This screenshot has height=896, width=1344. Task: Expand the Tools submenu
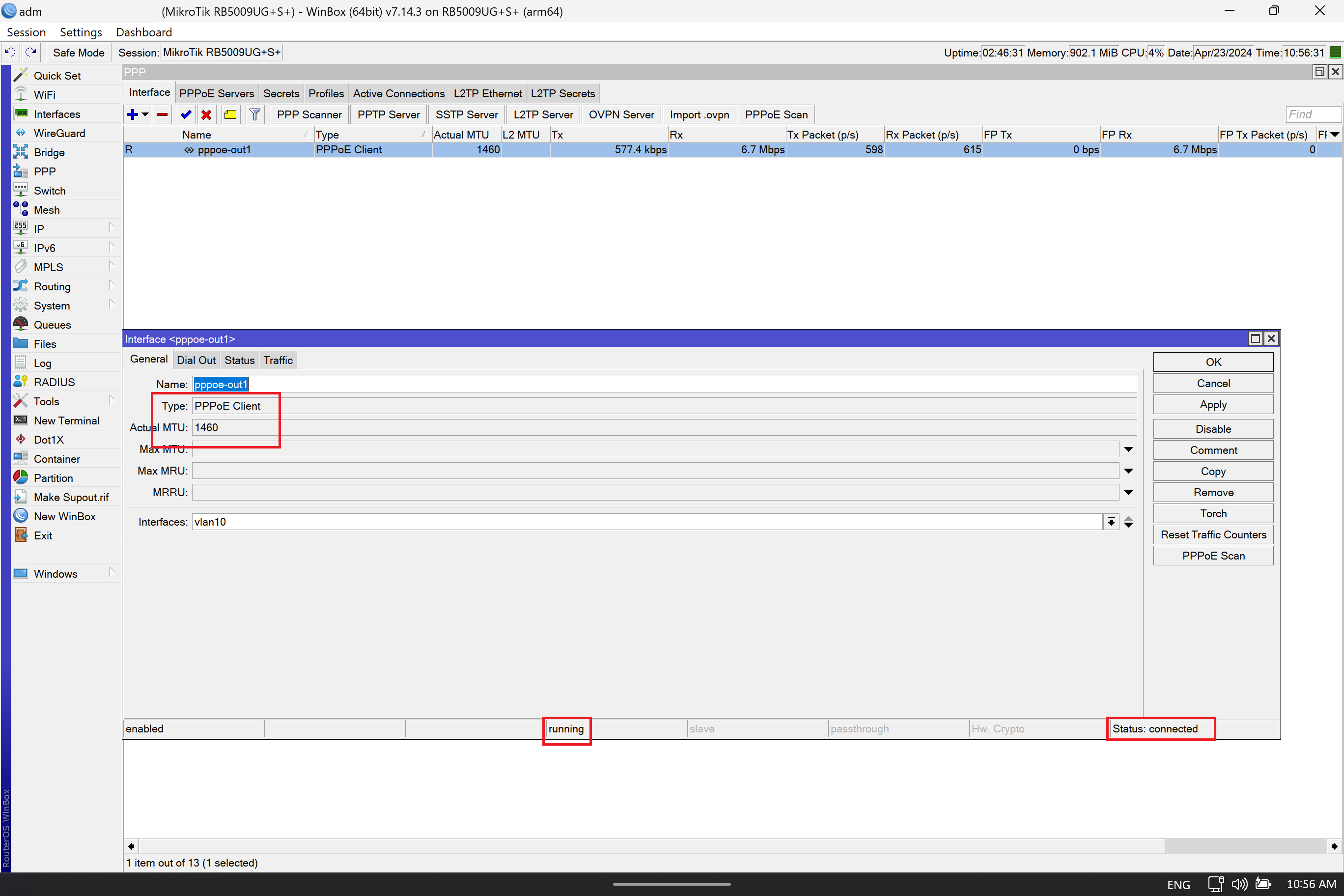(112, 400)
